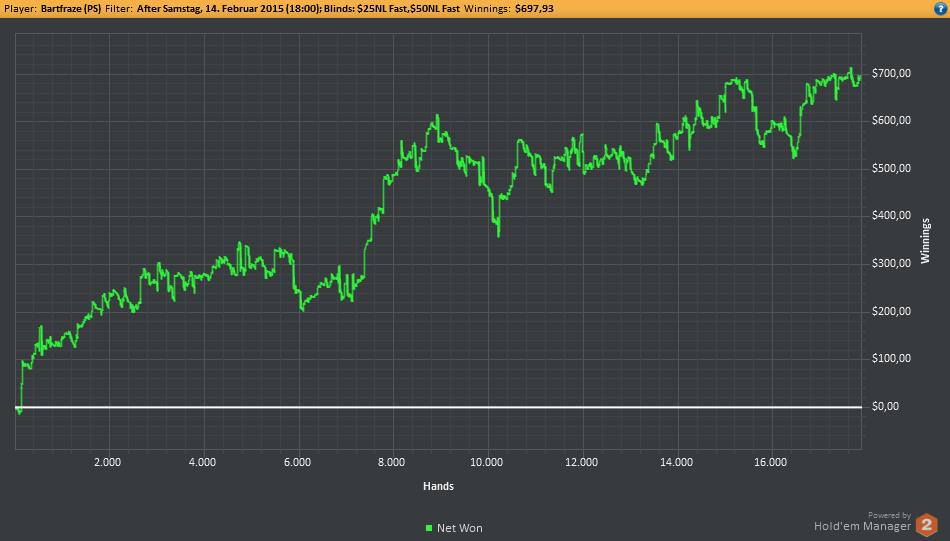The width and height of the screenshot is (950, 541).
Task: Click the Powered by Hold'em Manager text
Action: tap(863, 522)
